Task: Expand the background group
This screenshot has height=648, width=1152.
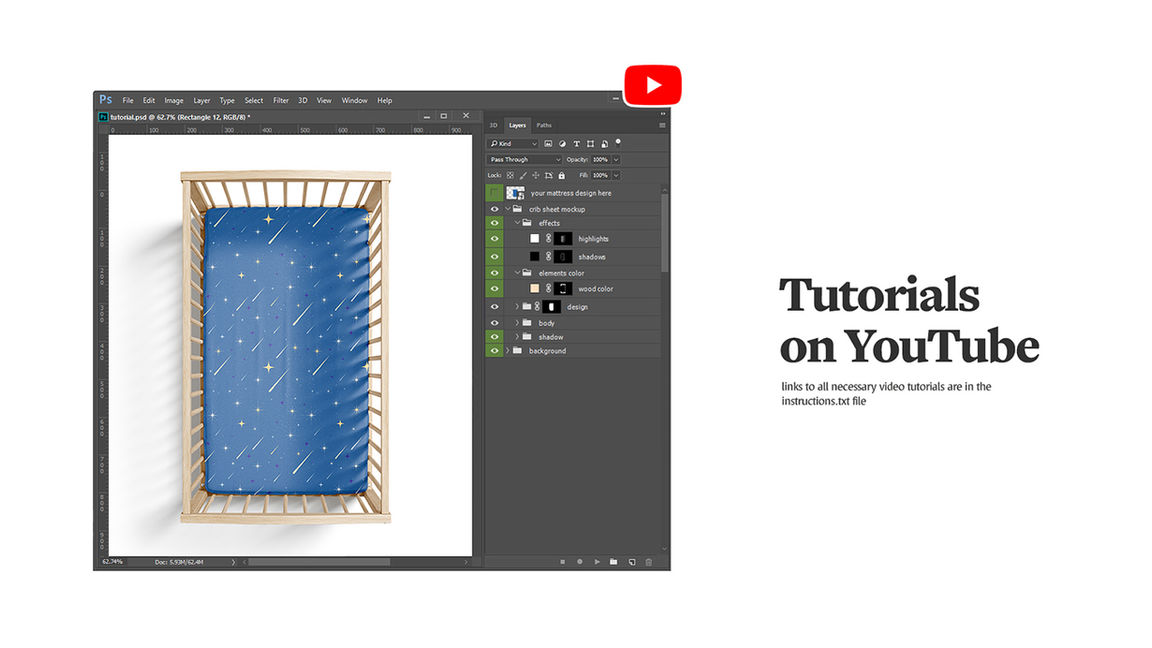Action: pos(508,350)
